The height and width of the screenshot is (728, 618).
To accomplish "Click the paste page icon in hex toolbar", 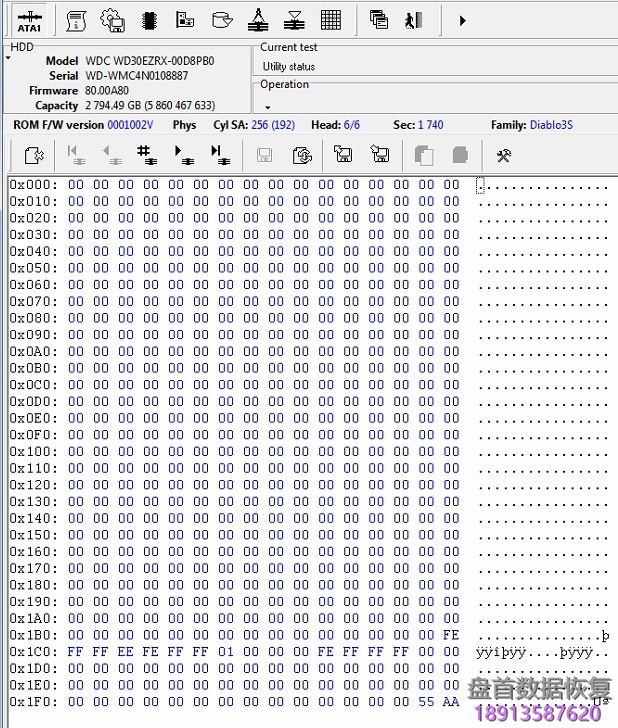I will click(460, 155).
